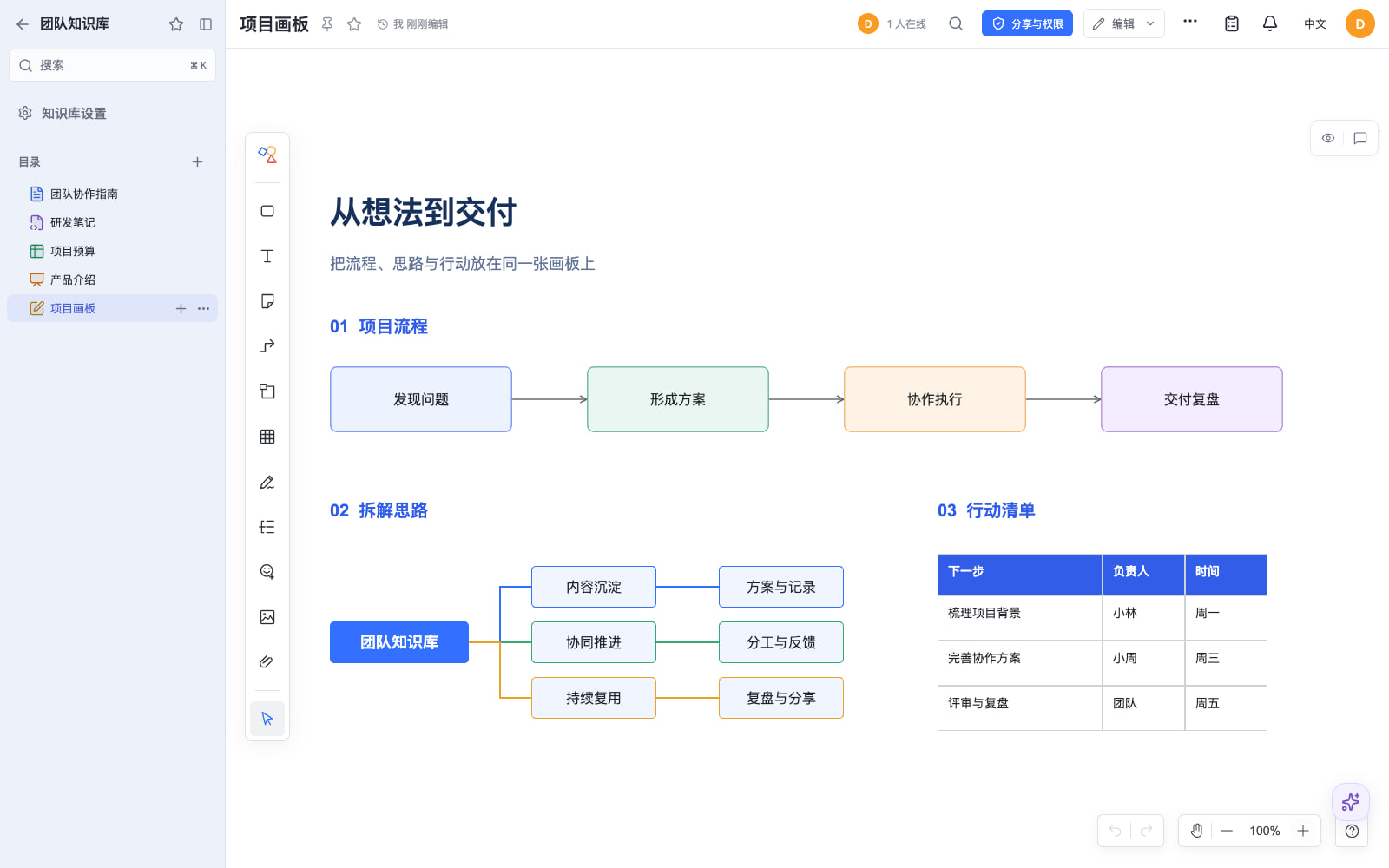Select the rectangle shape tool
Screen dimensions: 1389x868
(267, 211)
